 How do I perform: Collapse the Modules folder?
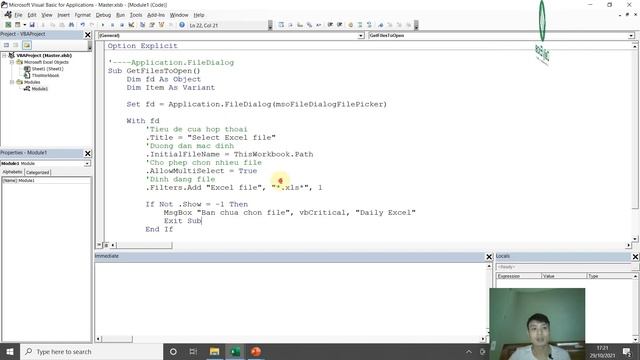(12, 82)
